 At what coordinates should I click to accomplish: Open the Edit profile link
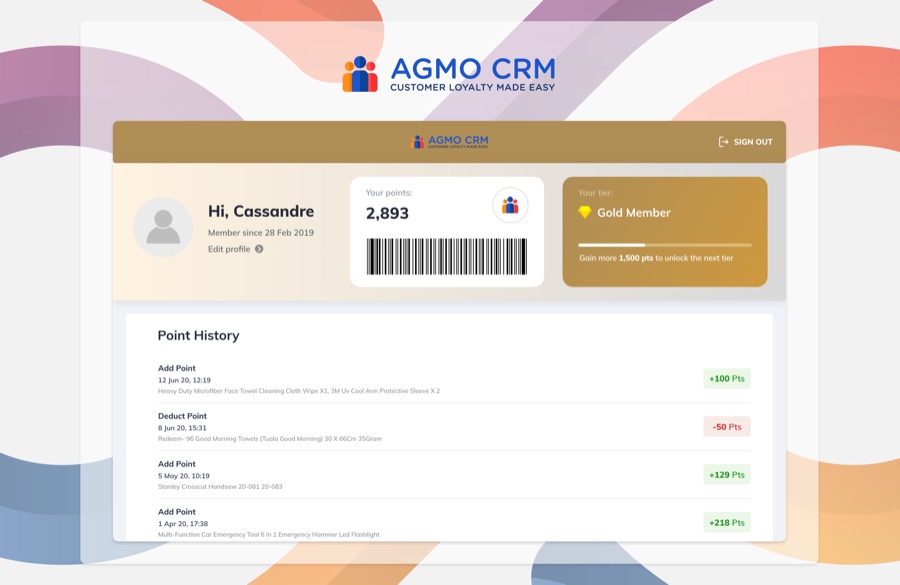click(x=229, y=249)
